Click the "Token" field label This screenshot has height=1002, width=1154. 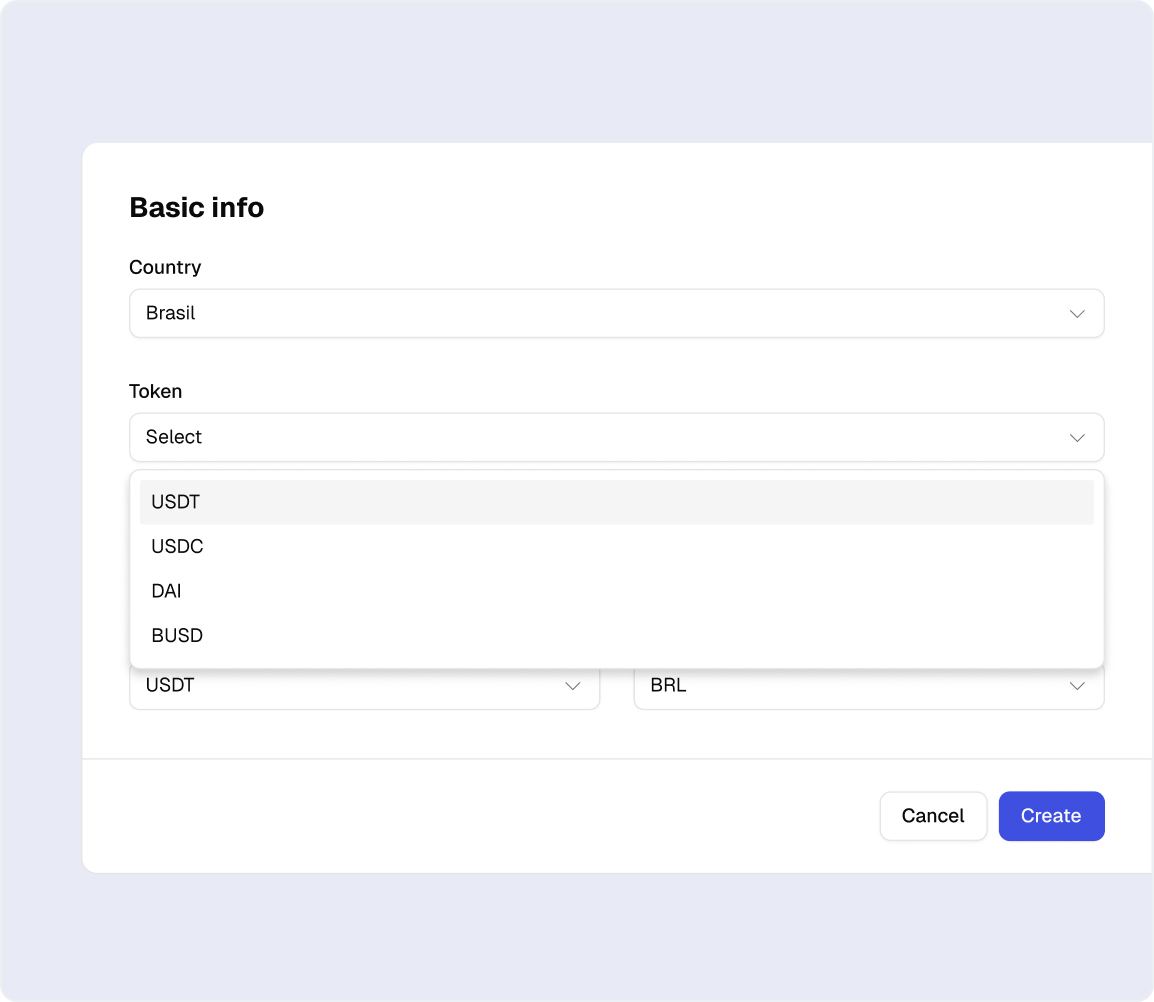click(155, 391)
